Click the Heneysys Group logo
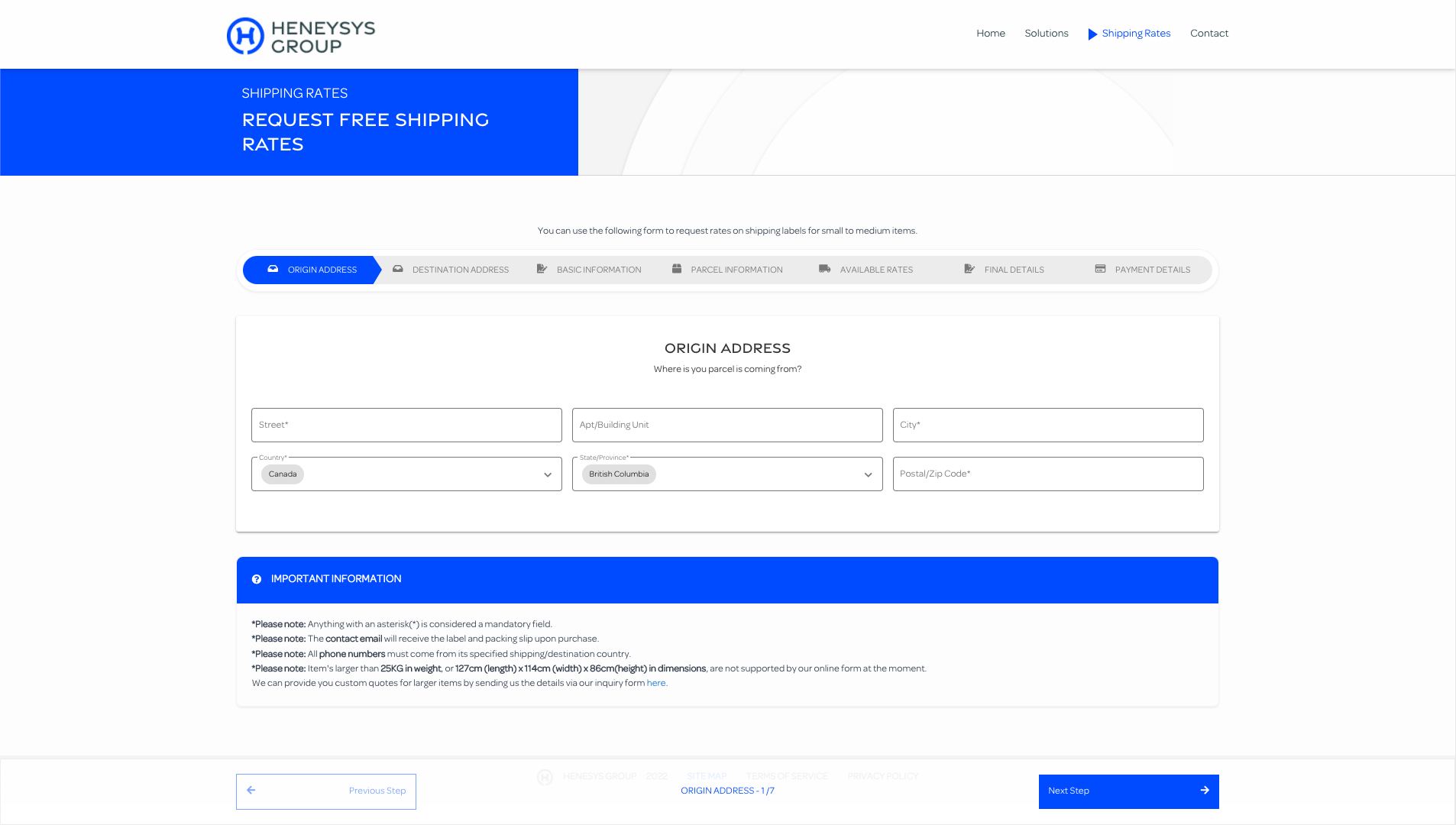The width and height of the screenshot is (1456, 825). pos(301,36)
